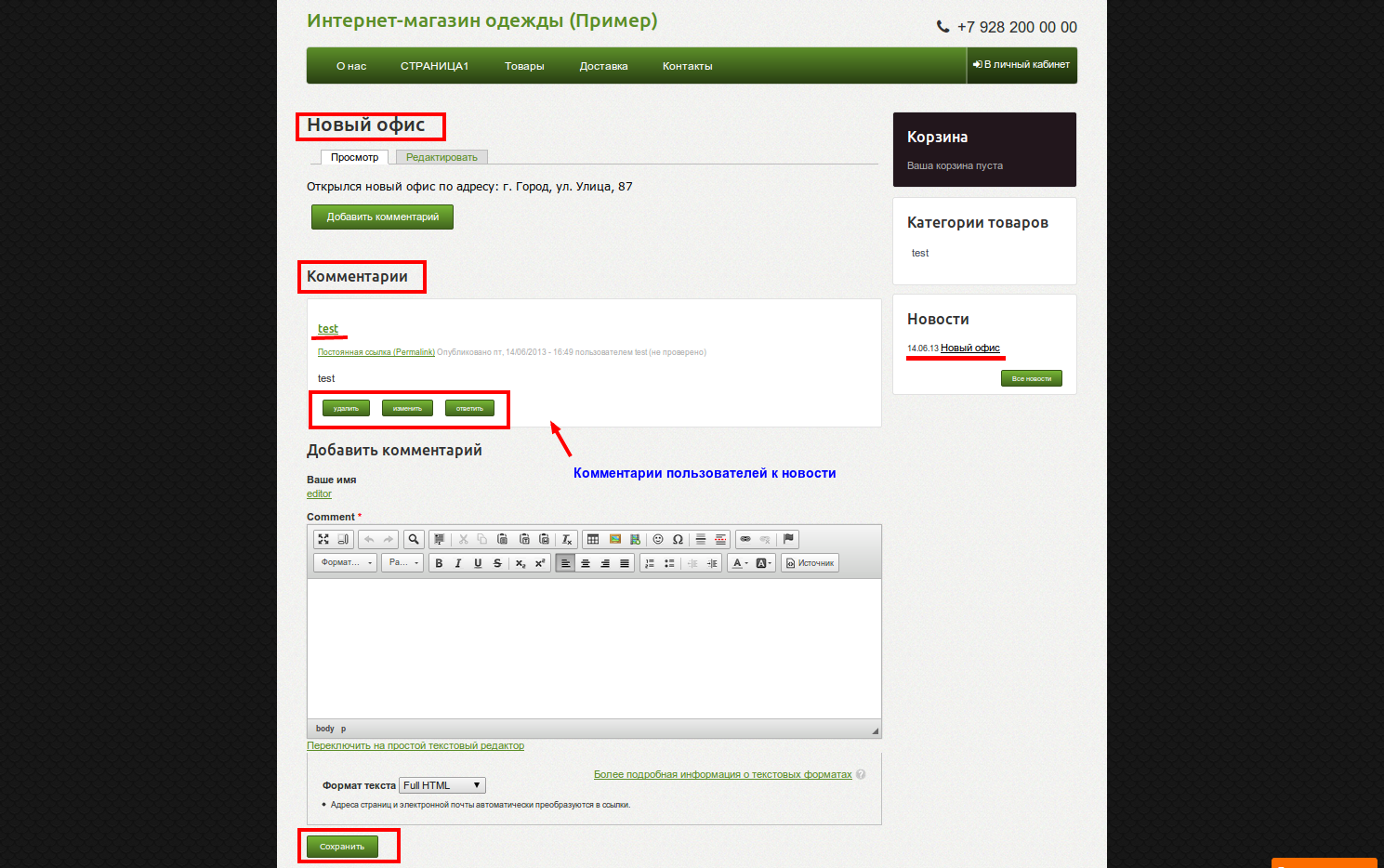This screenshot has height=868, width=1384.
Task: Align text left
Action: [565, 563]
